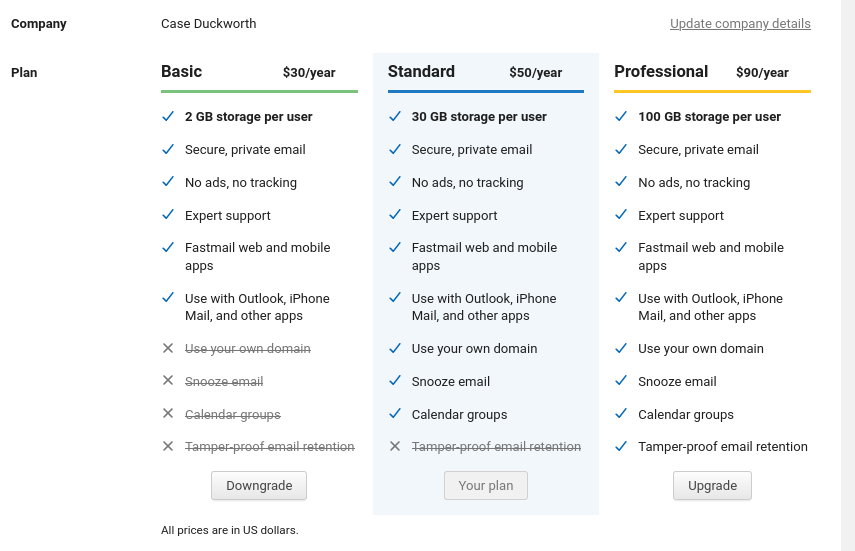Click the Downgrade button under Basic plan
The height and width of the screenshot is (551, 855).
(x=259, y=486)
